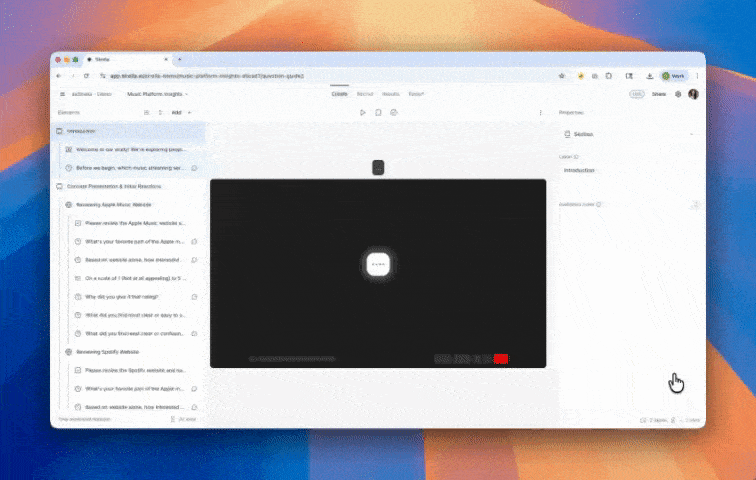Open the user avatar profile menu
Screen dimensions: 756x480
[x=693, y=94]
